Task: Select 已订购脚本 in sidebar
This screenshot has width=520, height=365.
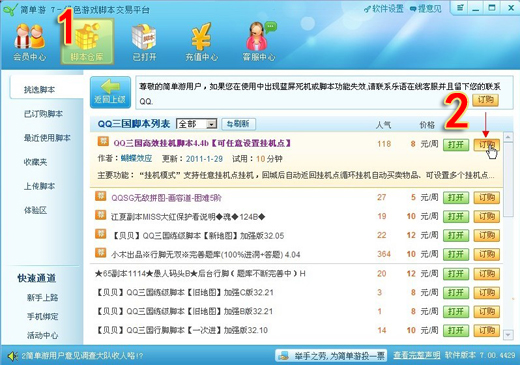Action: tap(43, 114)
